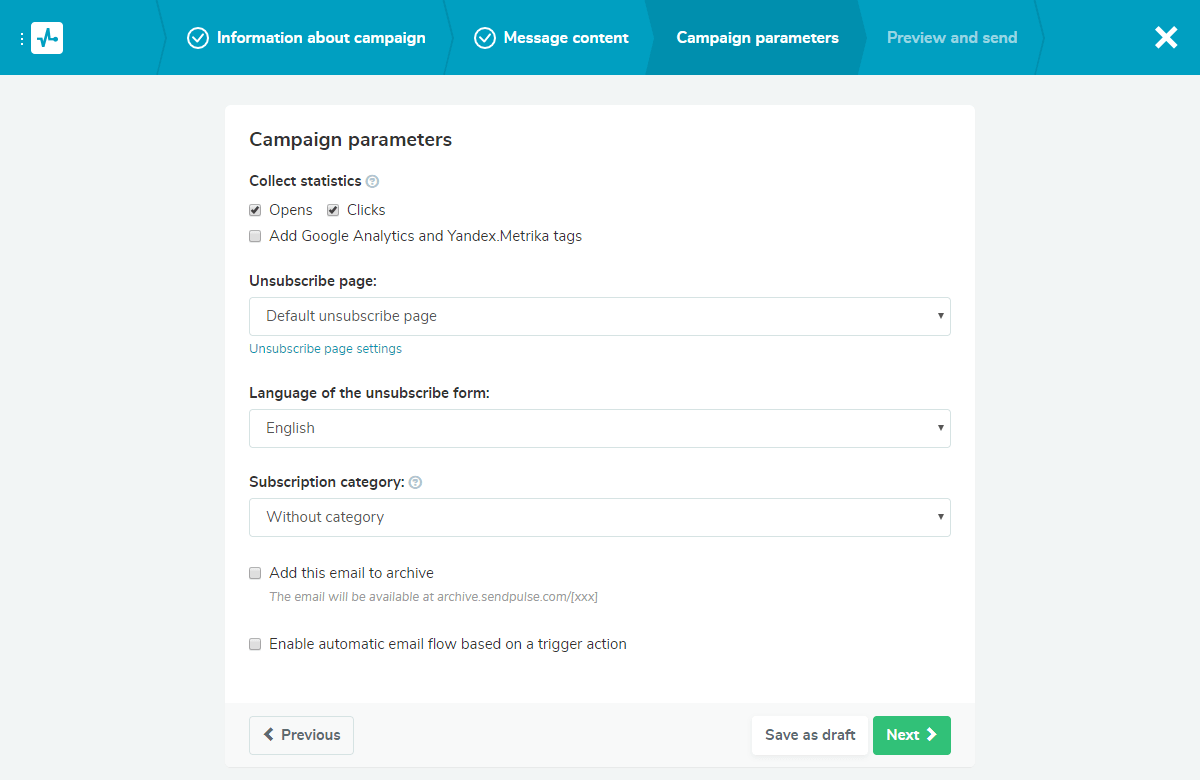Close the campaign wizard with the X icon

coord(1166,38)
